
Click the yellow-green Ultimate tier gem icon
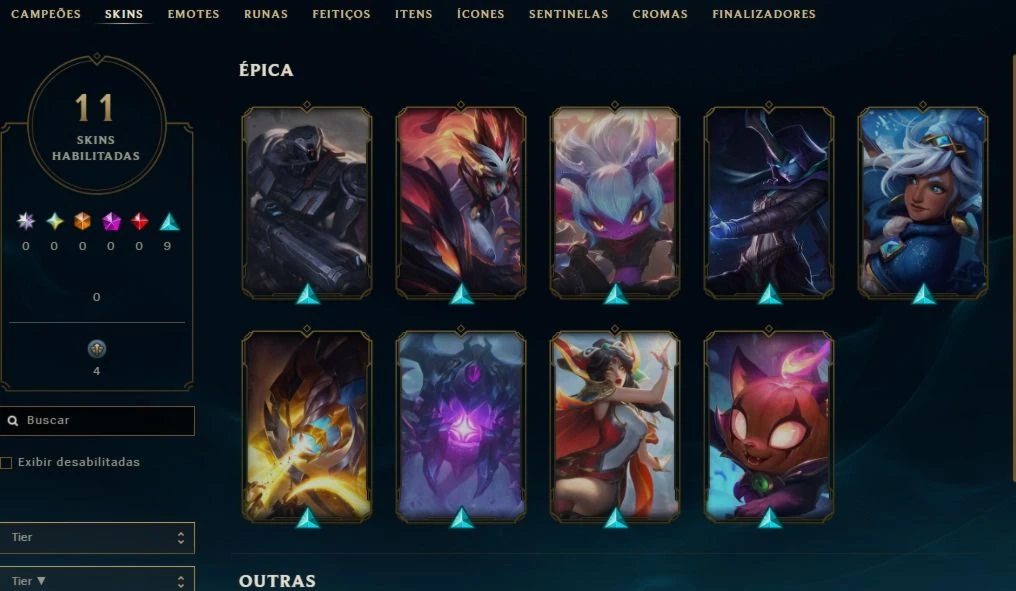(54, 222)
